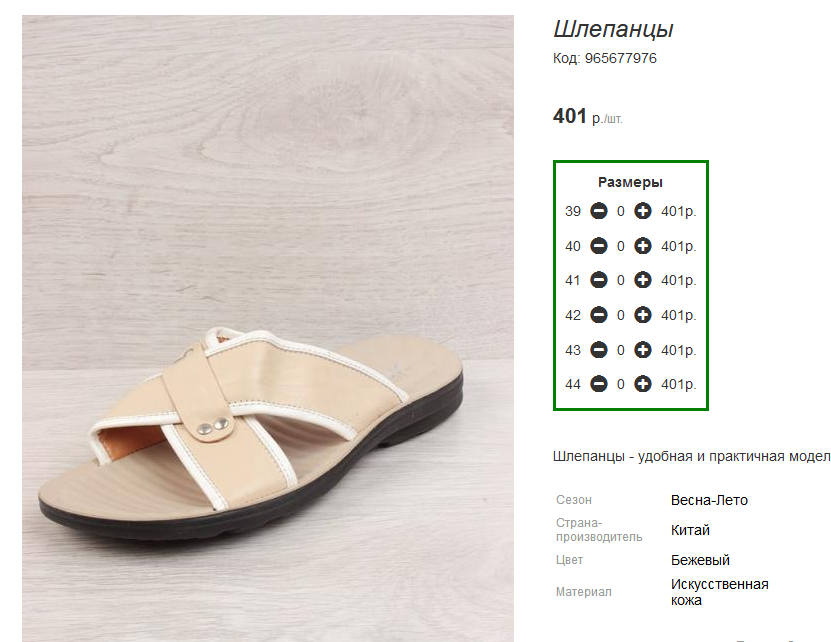Click the Бежевый color value
This screenshot has width=831, height=642.
point(700,560)
